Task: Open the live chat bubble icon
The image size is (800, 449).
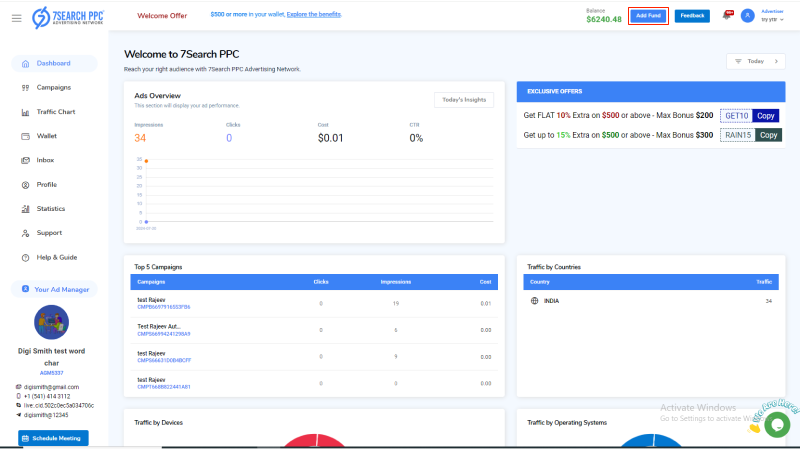Action: (x=777, y=425)
